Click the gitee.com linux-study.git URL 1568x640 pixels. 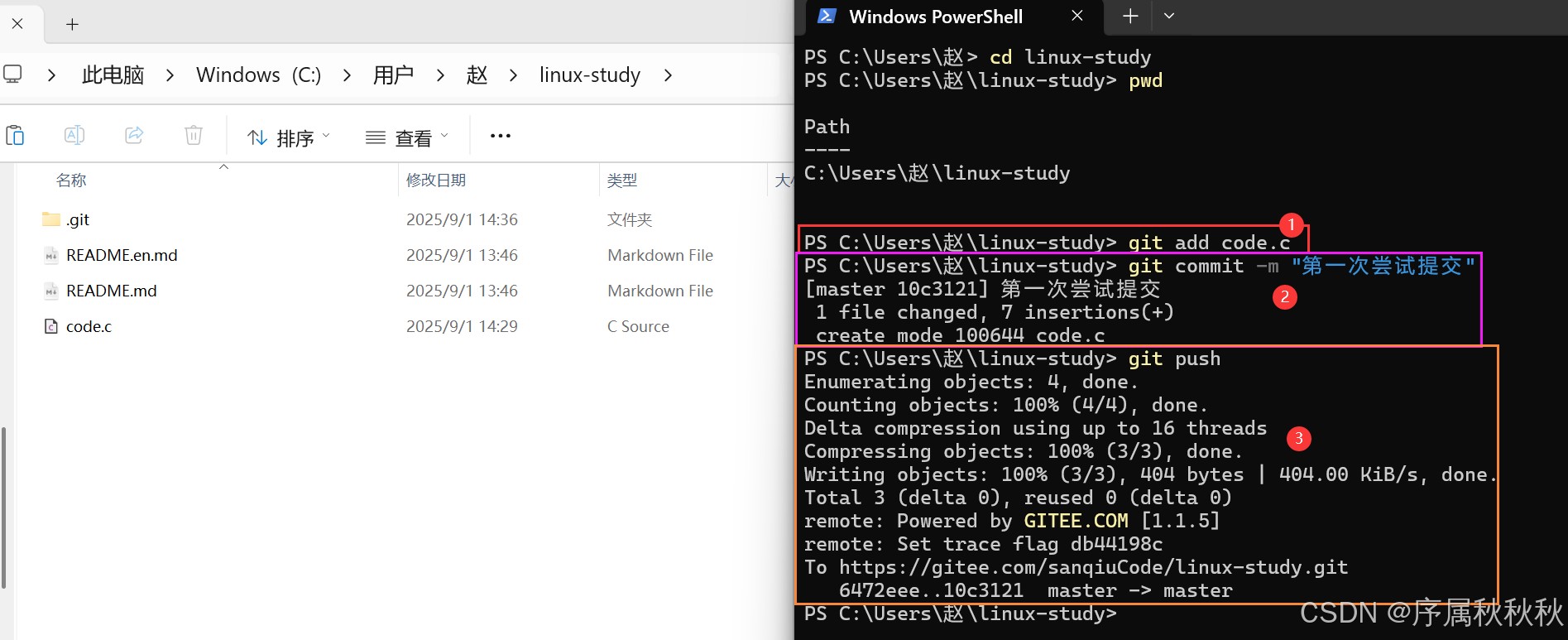pos(1094,567)
